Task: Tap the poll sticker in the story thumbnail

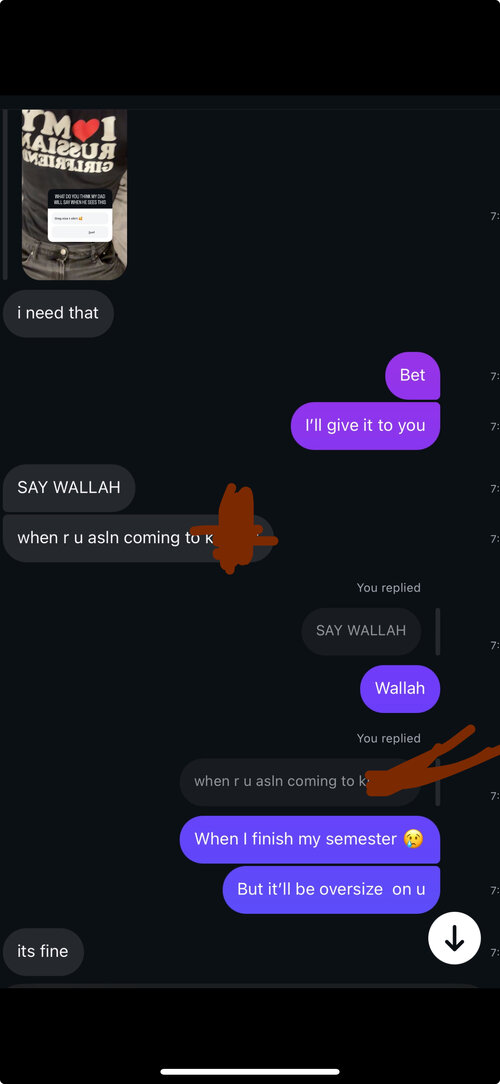Action: click(x=80, y=216)
